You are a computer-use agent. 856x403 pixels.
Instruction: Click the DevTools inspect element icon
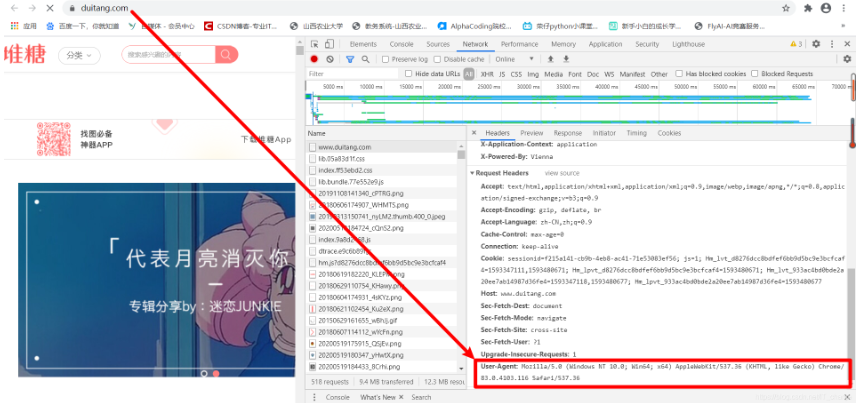[314, 44]
